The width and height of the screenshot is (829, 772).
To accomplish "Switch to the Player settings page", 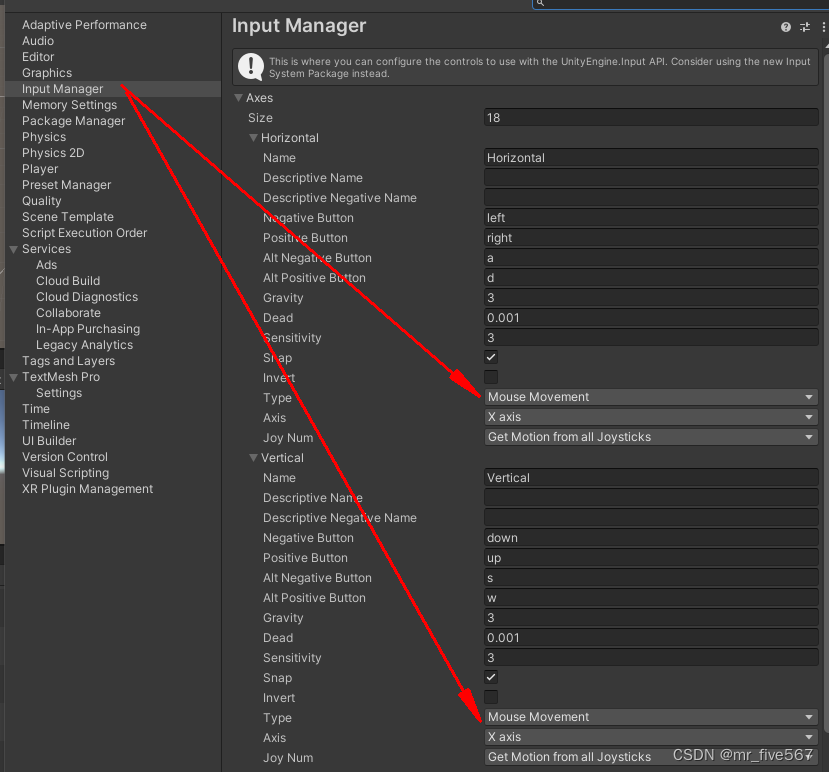I will point(40,168).
